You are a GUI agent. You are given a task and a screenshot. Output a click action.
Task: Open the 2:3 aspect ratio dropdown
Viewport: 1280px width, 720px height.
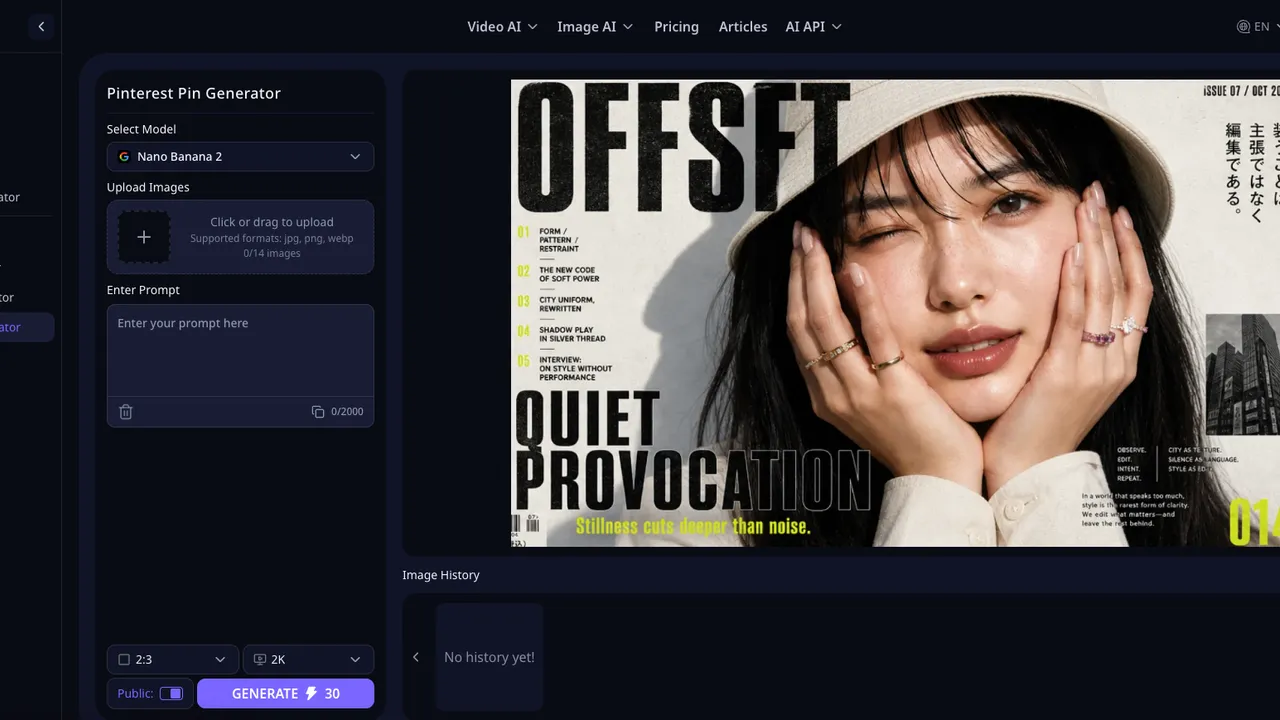coord(173,660)
